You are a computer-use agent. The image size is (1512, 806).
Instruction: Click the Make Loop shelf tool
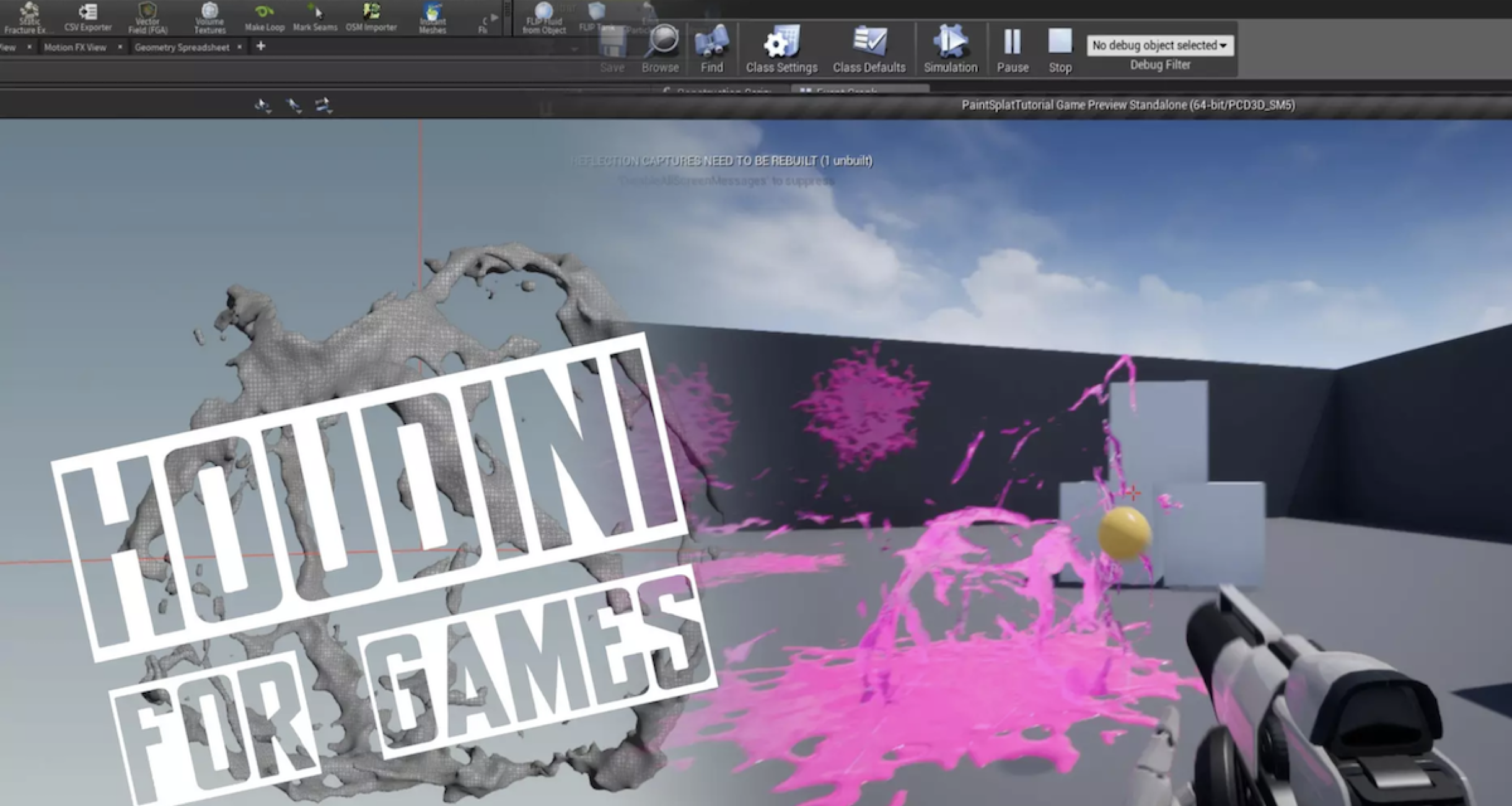(265, 17)
